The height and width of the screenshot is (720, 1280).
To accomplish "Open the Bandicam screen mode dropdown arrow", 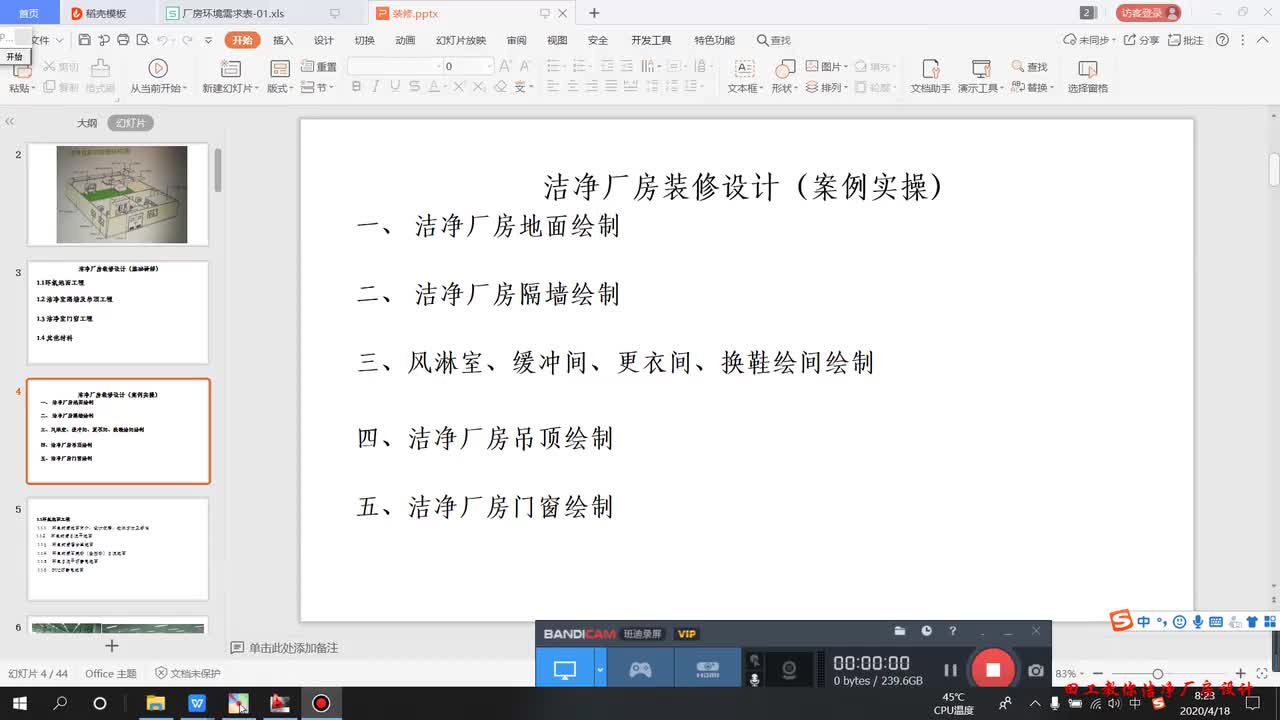I will 600,670.
